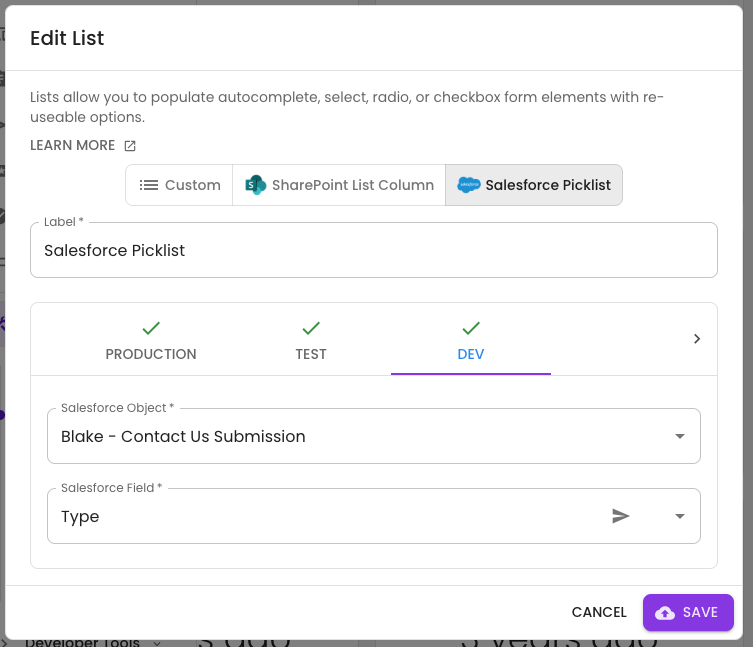Viewport: 753px width, 647px height.
Task: Select the Salesforce Picklist type
Action: 534,185
